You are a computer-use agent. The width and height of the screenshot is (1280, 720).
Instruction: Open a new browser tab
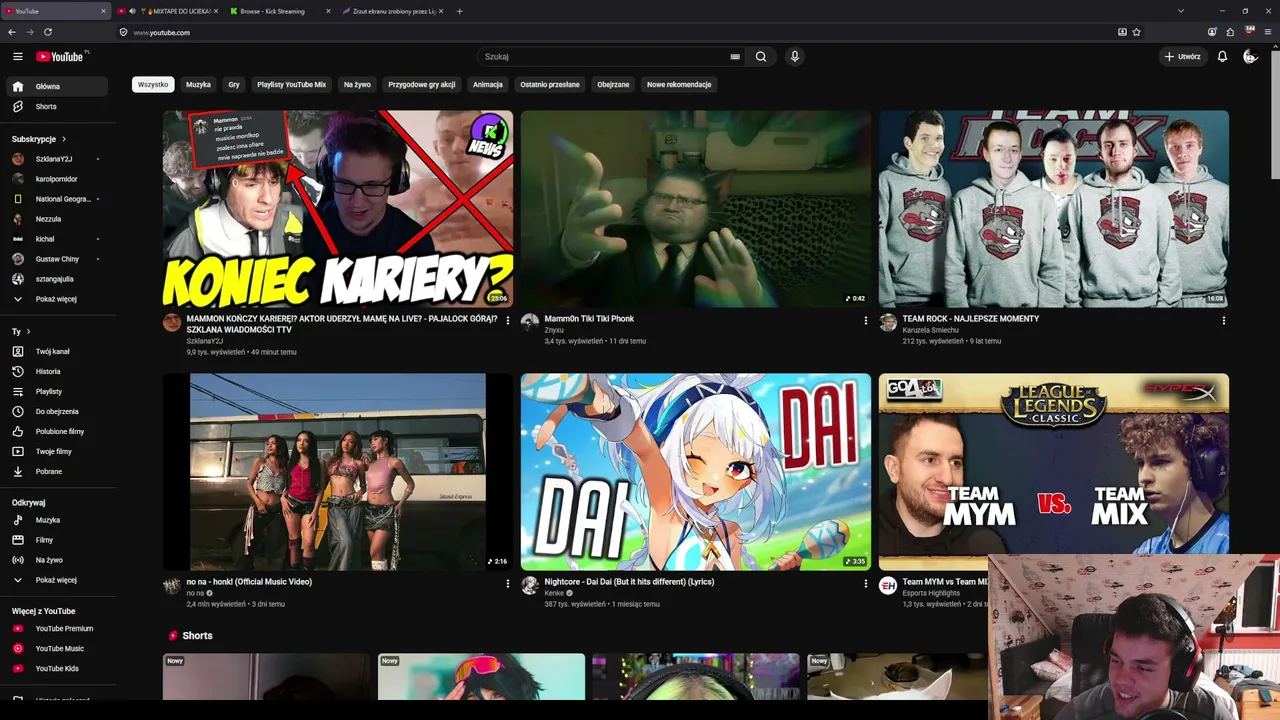(x=459, y=11)
